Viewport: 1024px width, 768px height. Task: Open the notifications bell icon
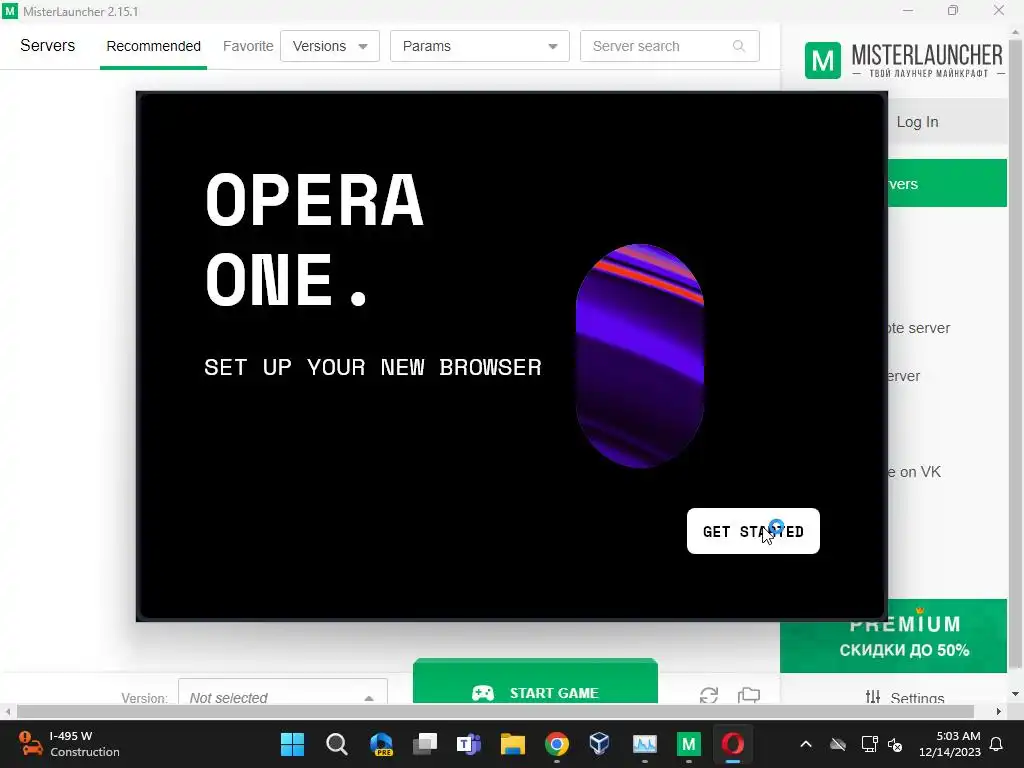pos(997,744)
